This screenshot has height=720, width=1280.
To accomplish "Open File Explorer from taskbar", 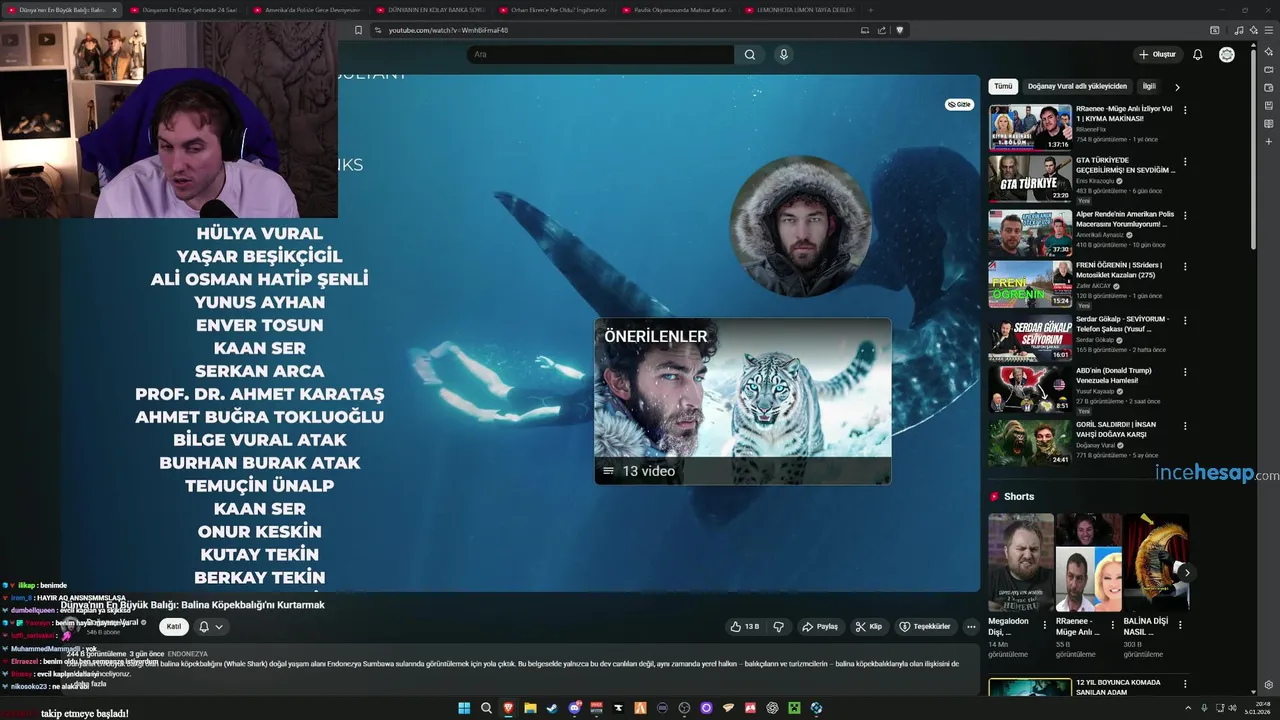I will coord(530,708).
